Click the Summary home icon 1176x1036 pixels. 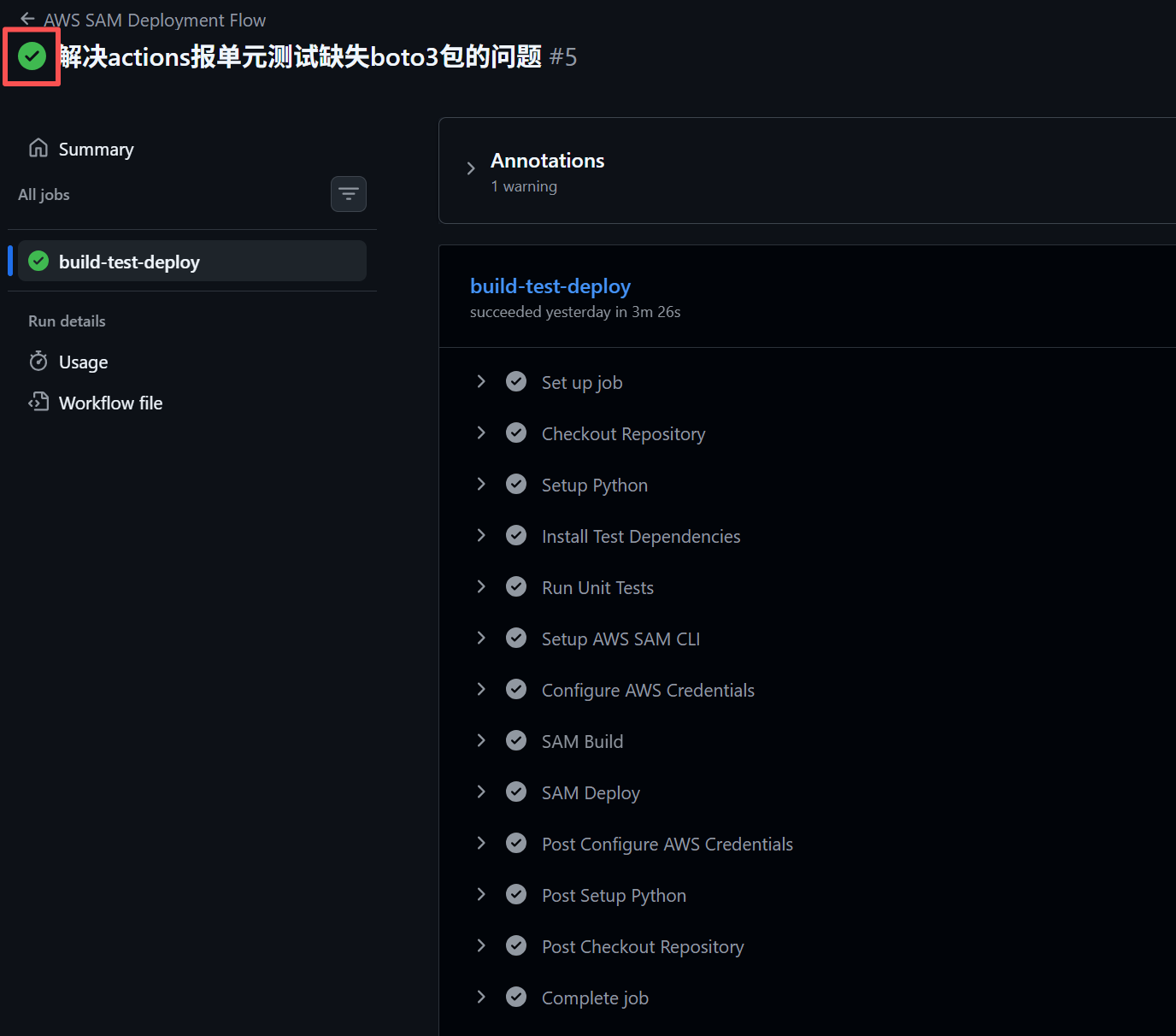point(38,148)
